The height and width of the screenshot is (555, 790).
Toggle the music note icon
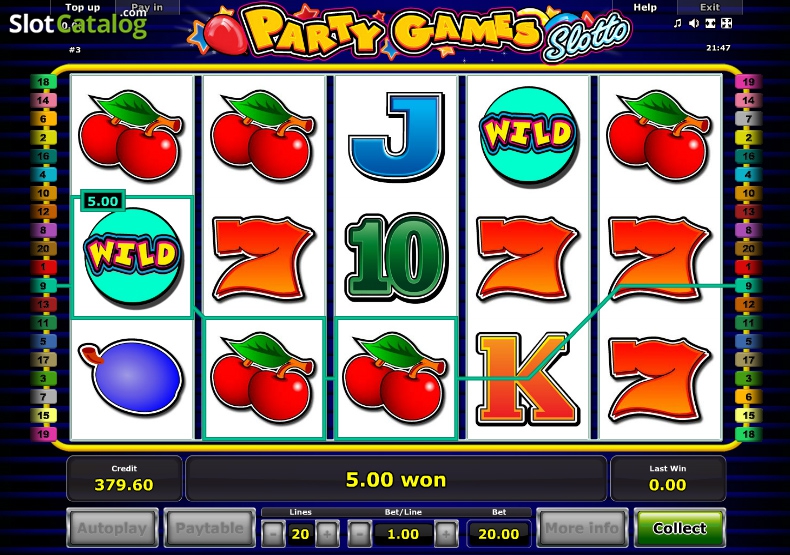(678, 23)
